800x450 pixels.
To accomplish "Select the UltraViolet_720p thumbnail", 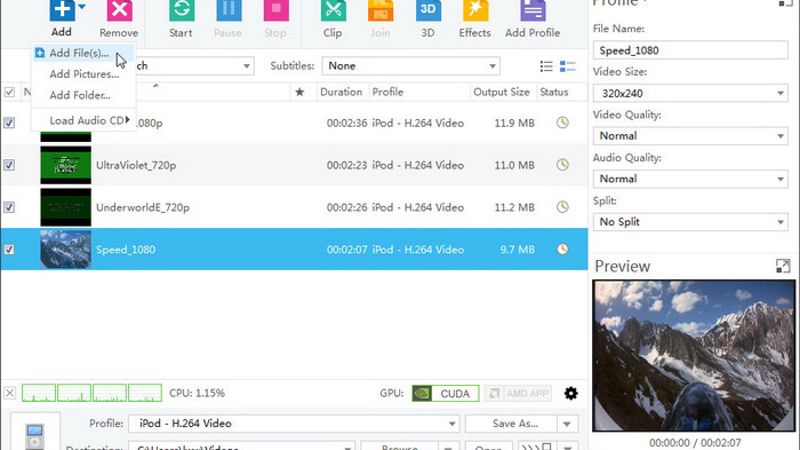I will point(66,165).
